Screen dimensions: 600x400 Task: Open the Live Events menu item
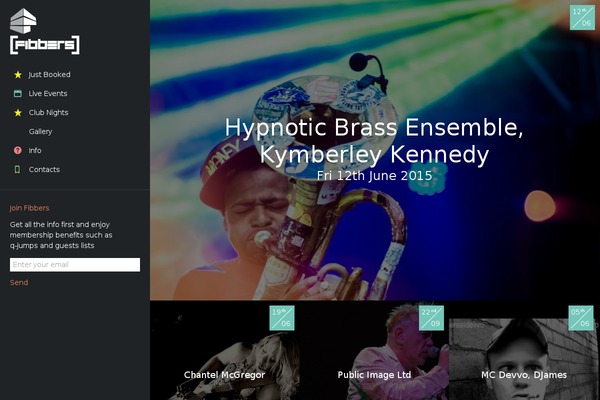coord(48,93)
